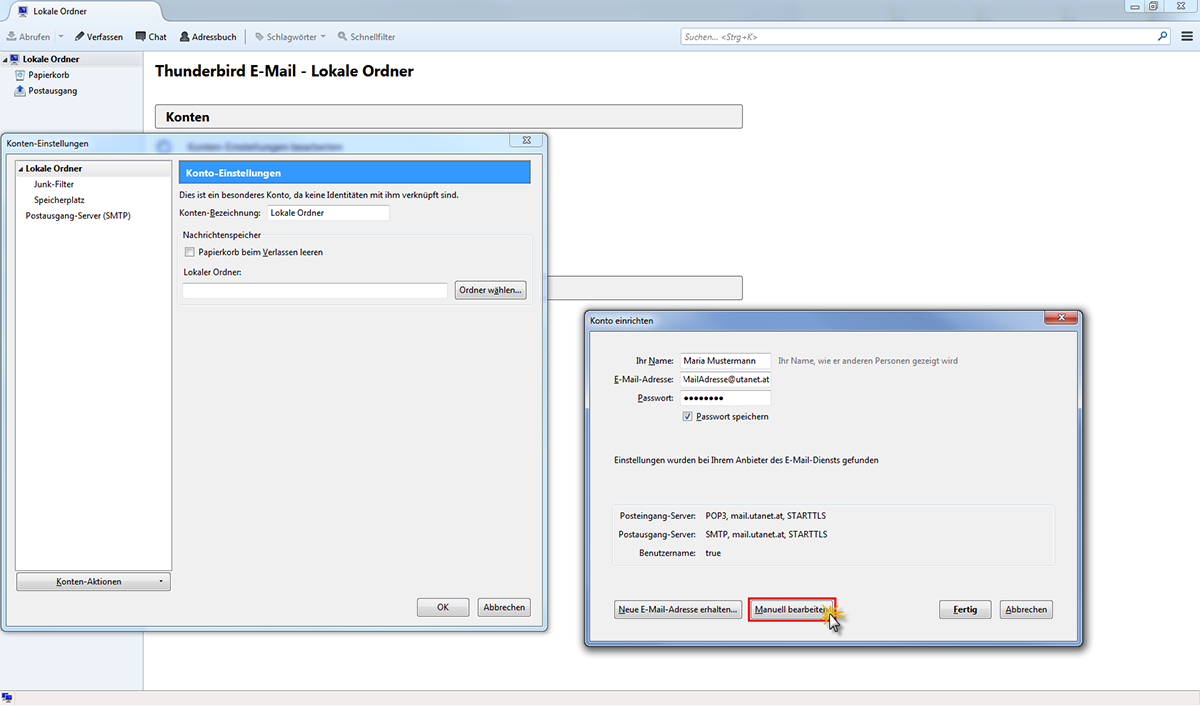Click the Konten-Bezeichnung input field
Image resolution: width=1200 pixels, height=706 pixels.
327,213
